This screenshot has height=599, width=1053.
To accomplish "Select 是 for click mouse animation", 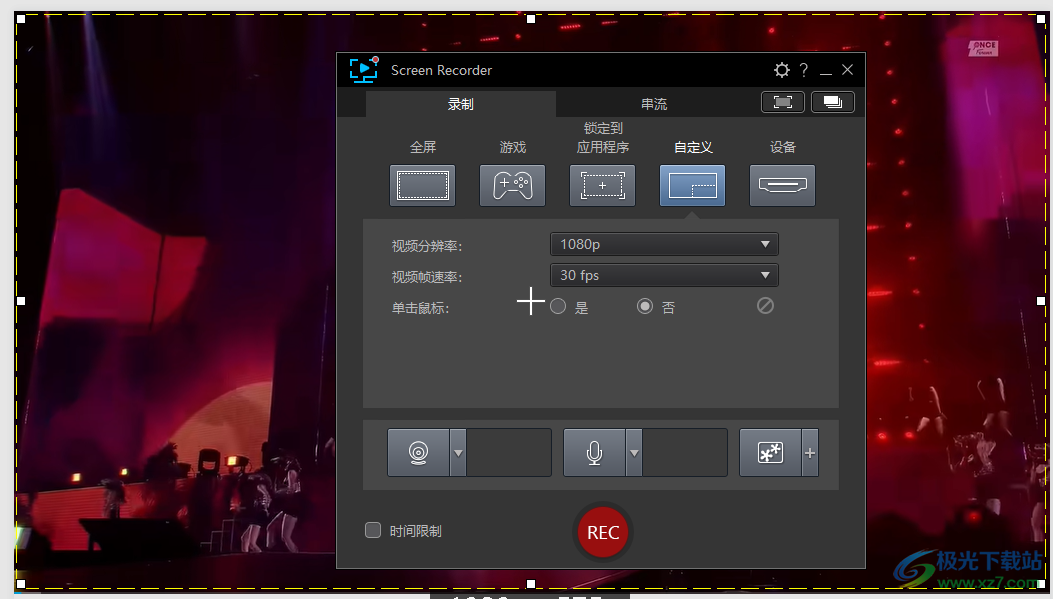I will click(x=557, y=306).
